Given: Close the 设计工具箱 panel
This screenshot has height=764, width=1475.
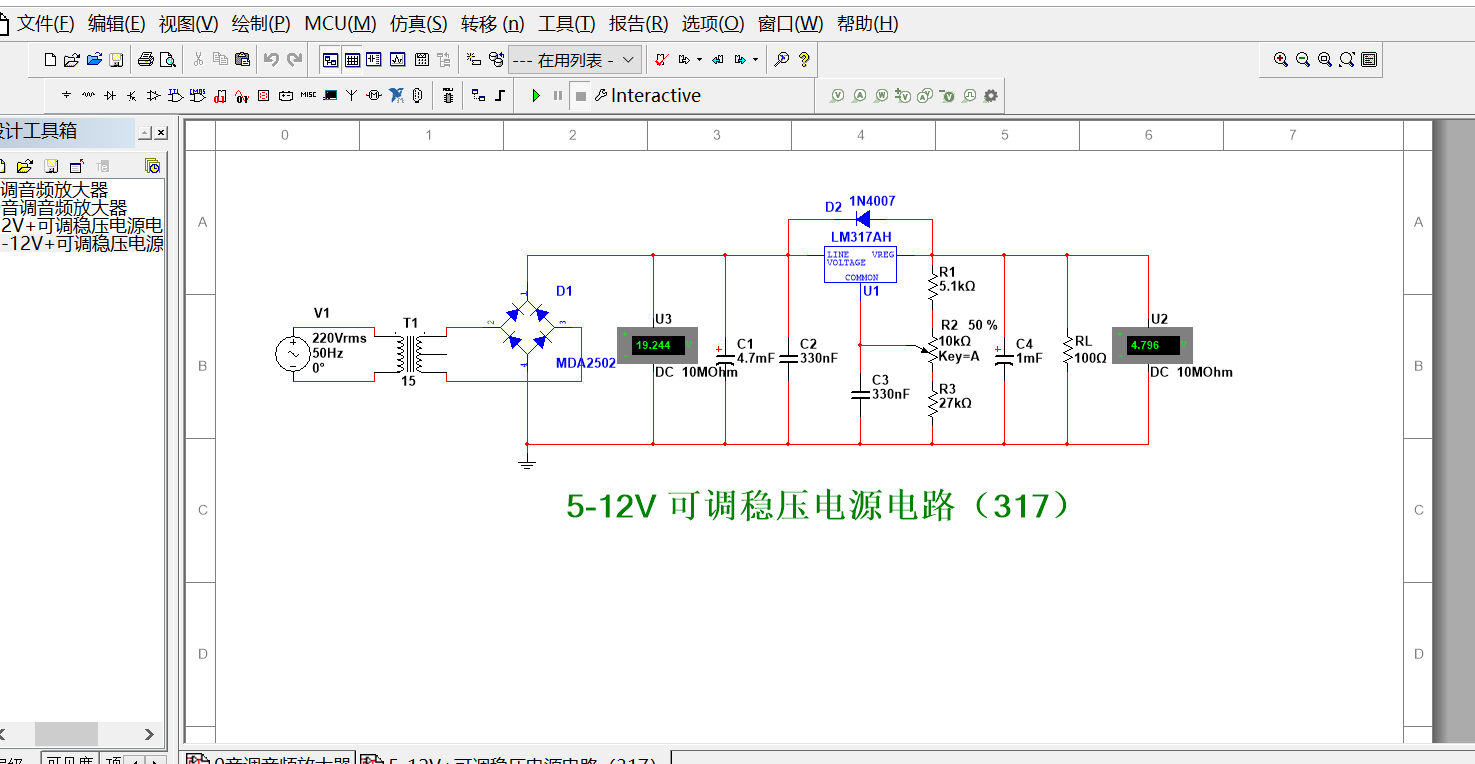Looking at the screenshot, I should tap(161, 133).
